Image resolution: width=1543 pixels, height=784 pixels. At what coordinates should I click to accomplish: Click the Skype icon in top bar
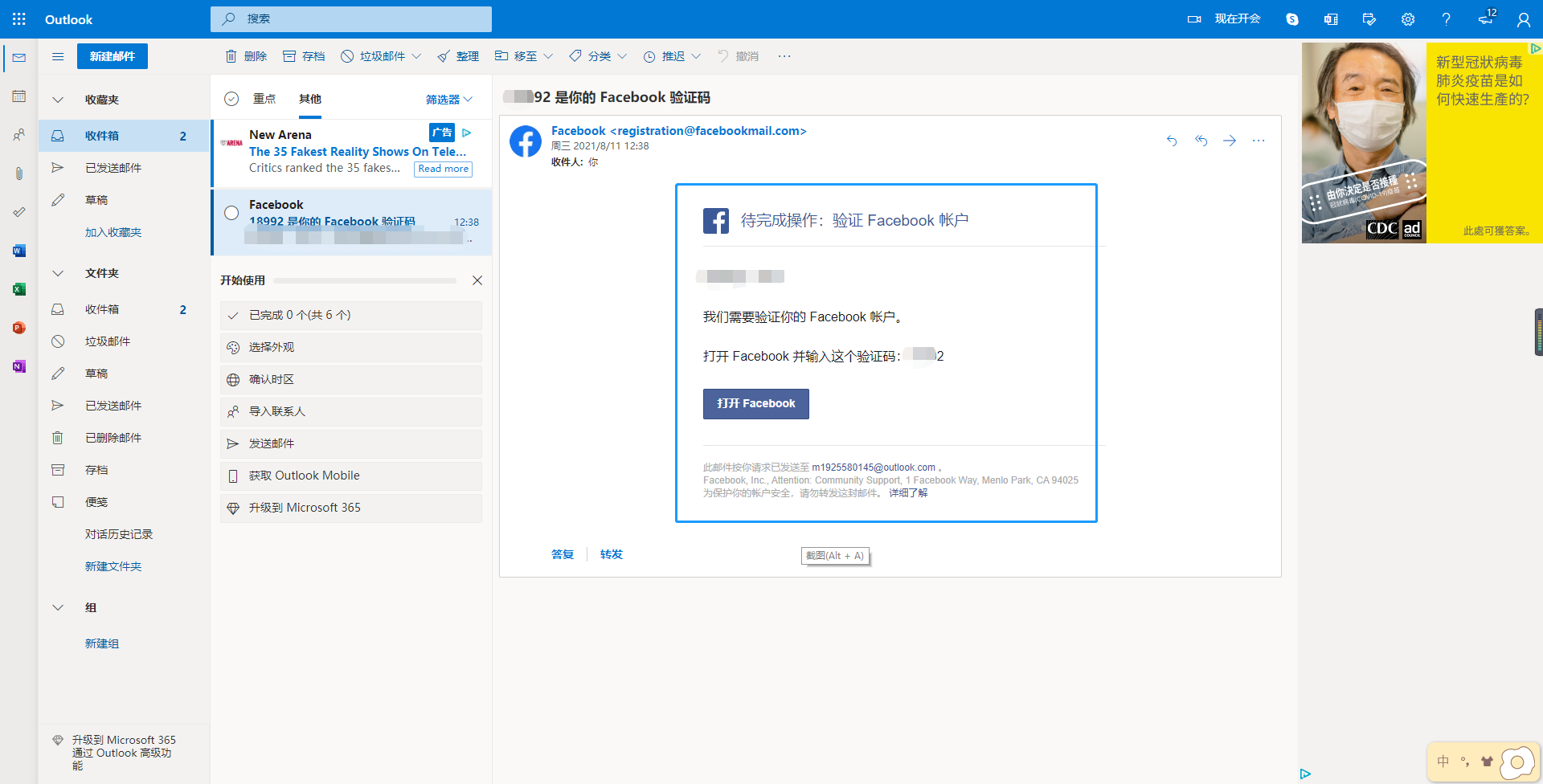coord(1292,19)
